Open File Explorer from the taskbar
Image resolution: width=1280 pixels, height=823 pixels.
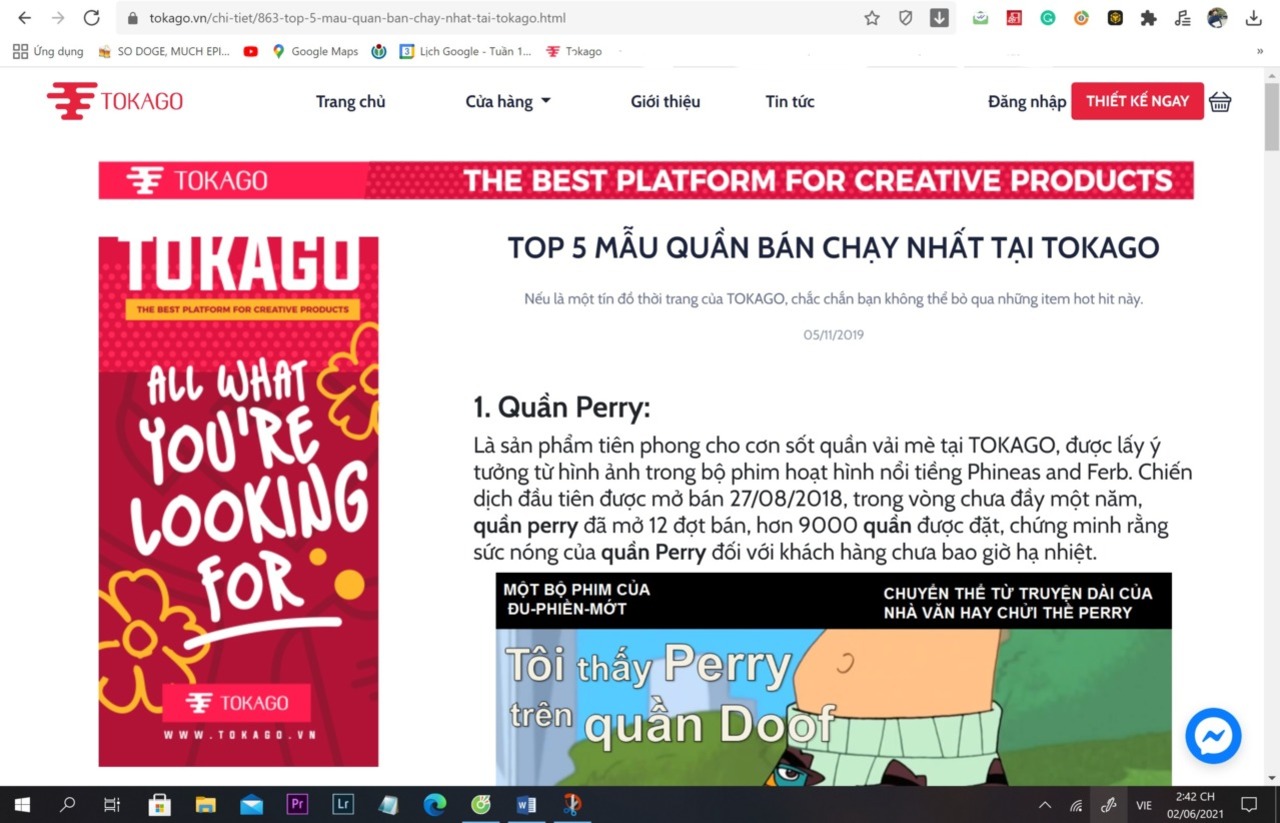click(206, 804)
